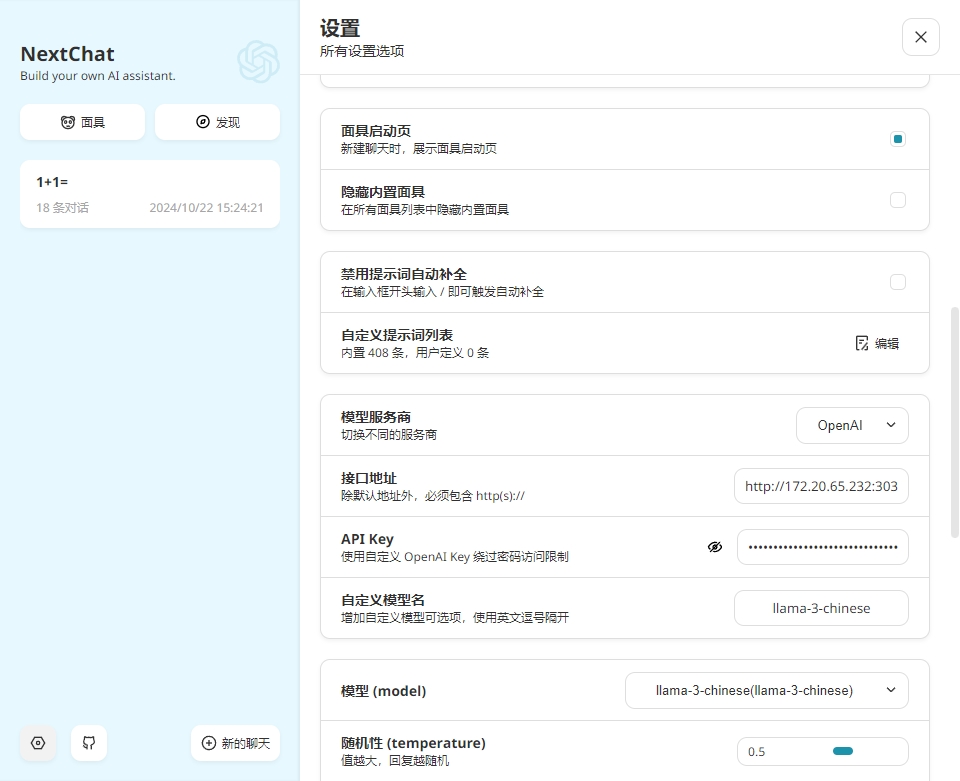Click the settings gear icon in sidebar

[x=38, y=743]
